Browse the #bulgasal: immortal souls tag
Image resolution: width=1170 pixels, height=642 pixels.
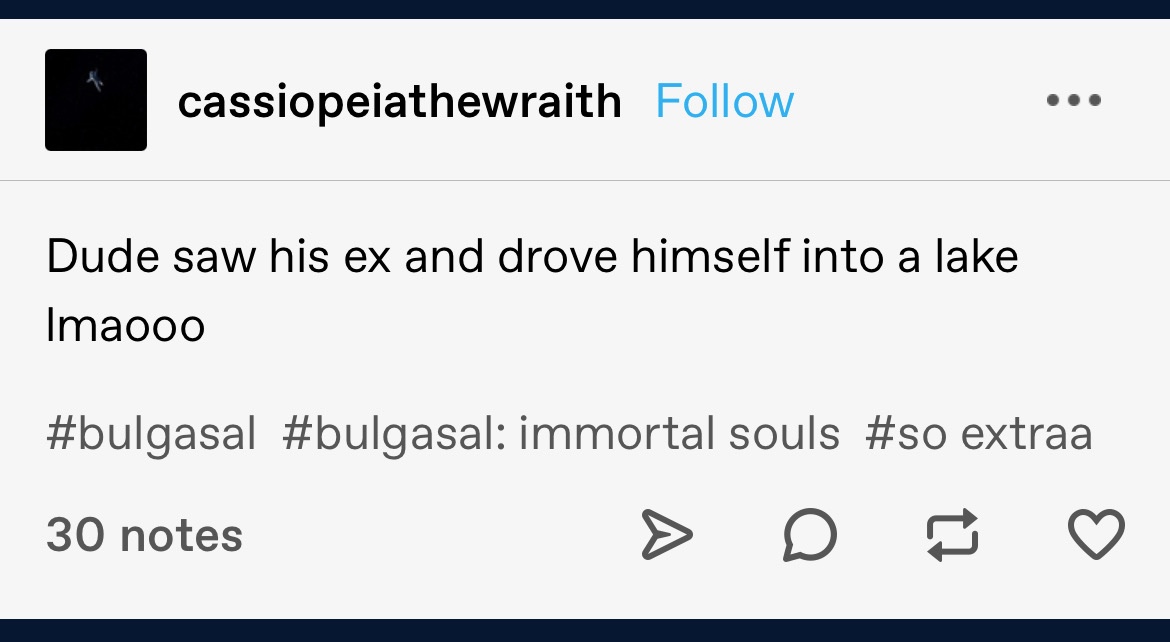[560, 434]
